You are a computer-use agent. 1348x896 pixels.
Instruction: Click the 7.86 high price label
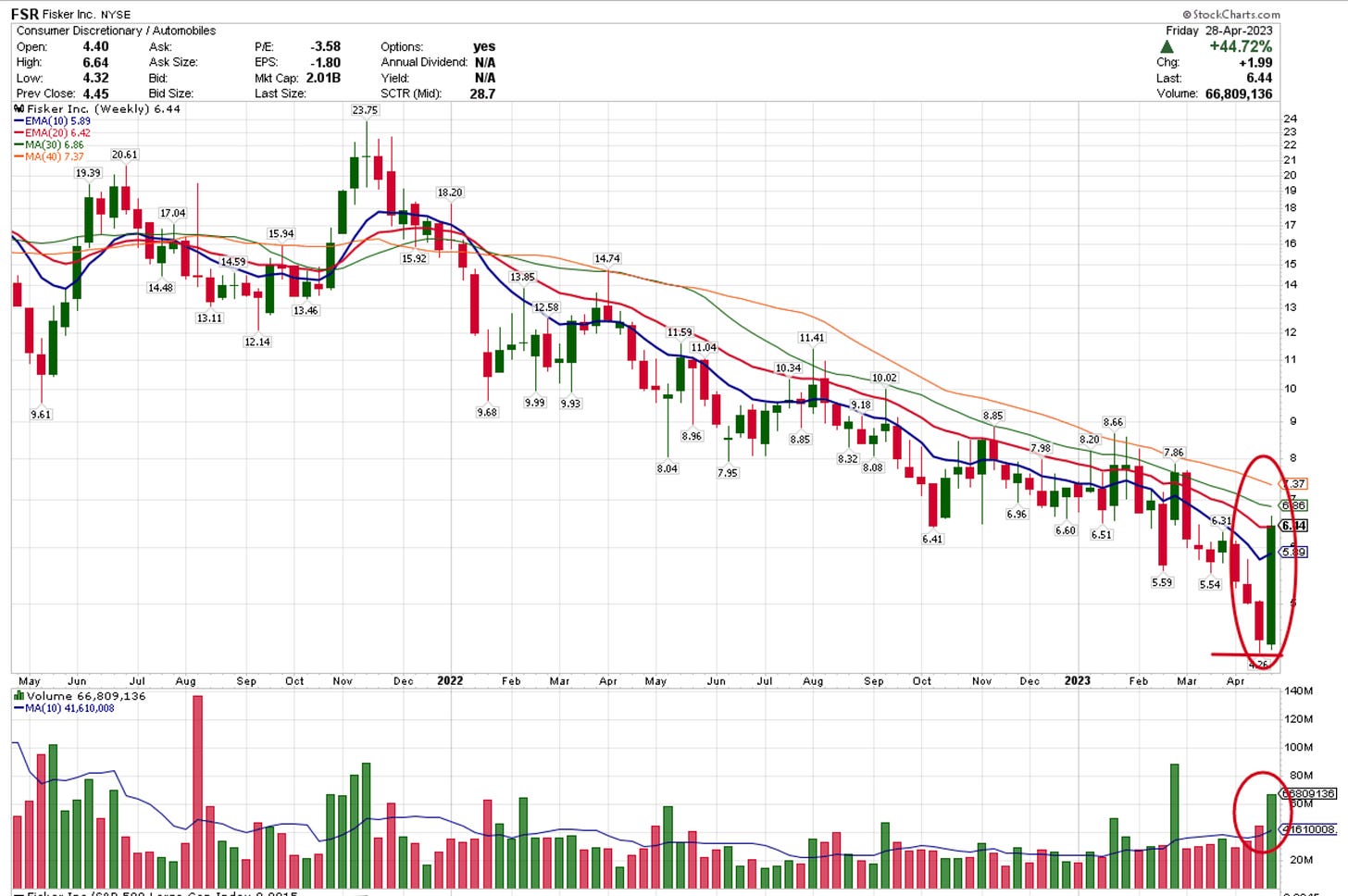1173,453
